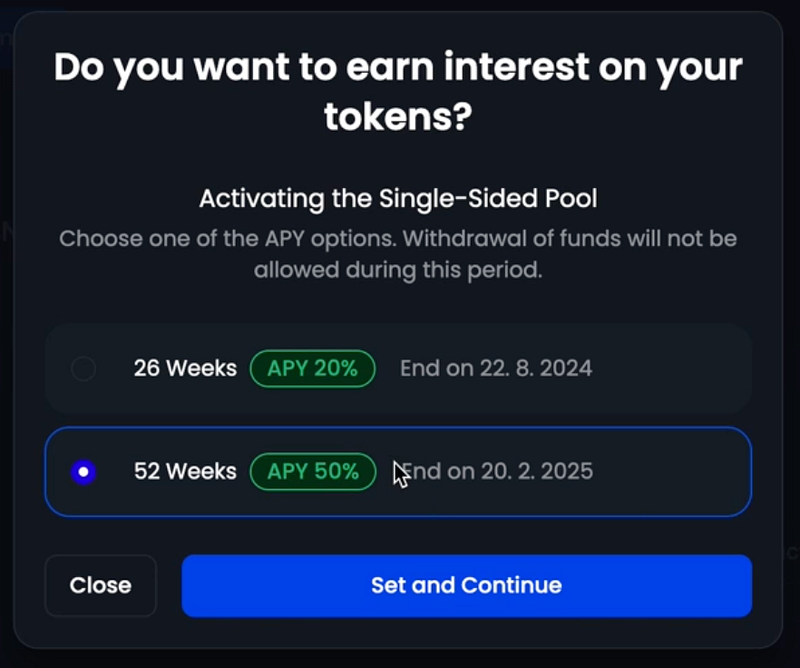800x668 pixels.
Task: Dismiss the dialog with Close
Action: click(x=101, y=585)
